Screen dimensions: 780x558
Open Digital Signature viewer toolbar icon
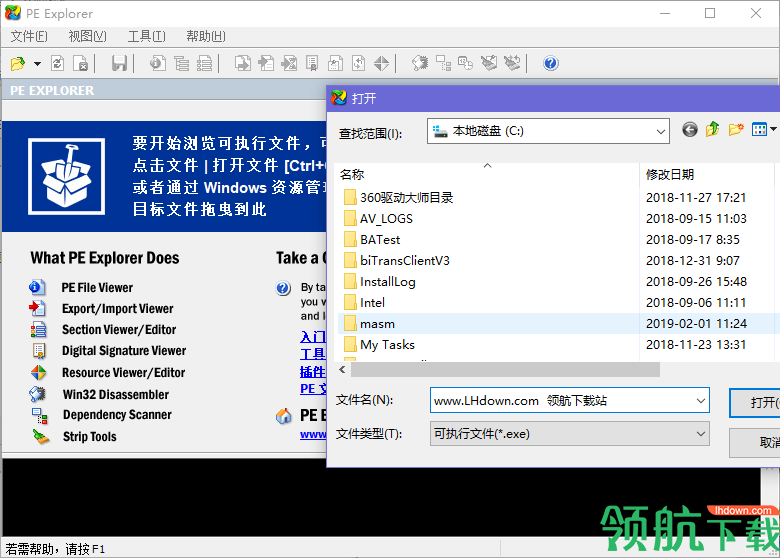(312, 63)
